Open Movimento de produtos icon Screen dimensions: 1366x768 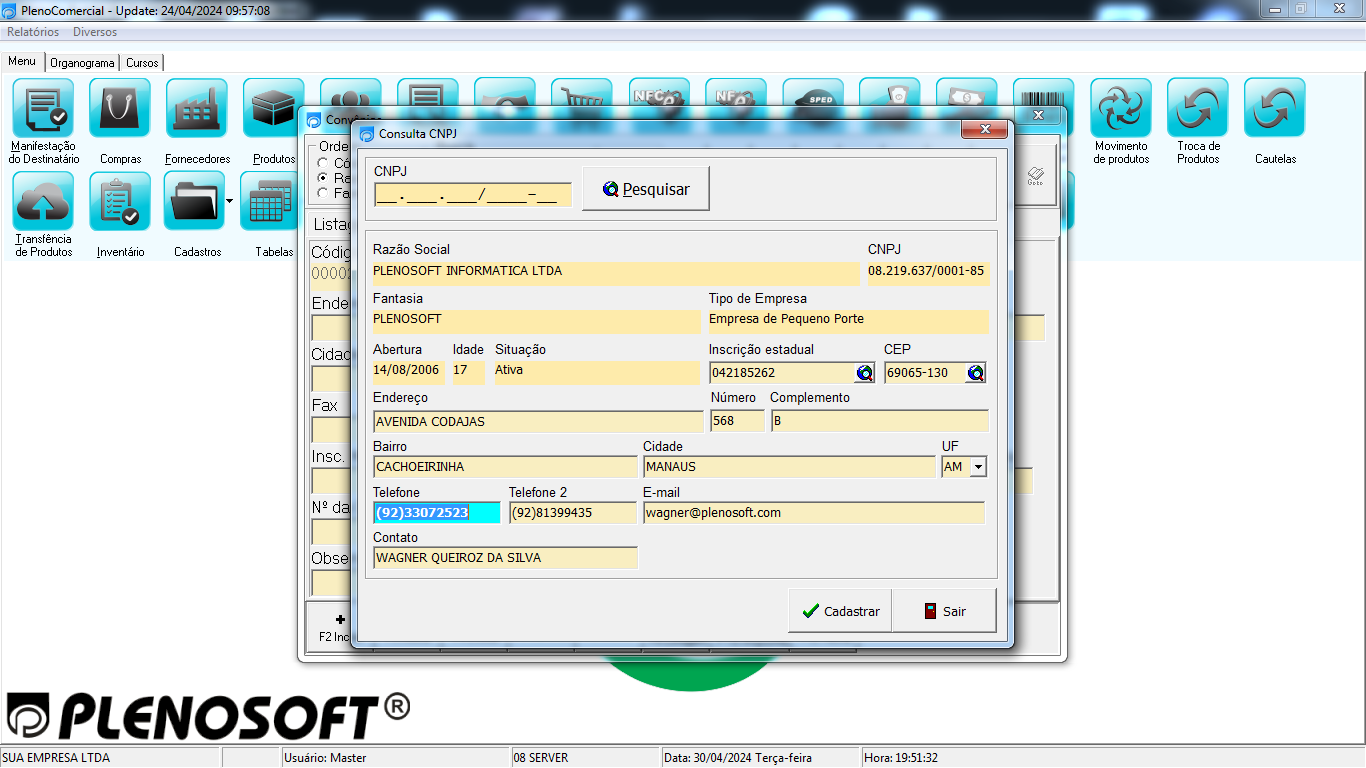click(x=1121, y=108)
